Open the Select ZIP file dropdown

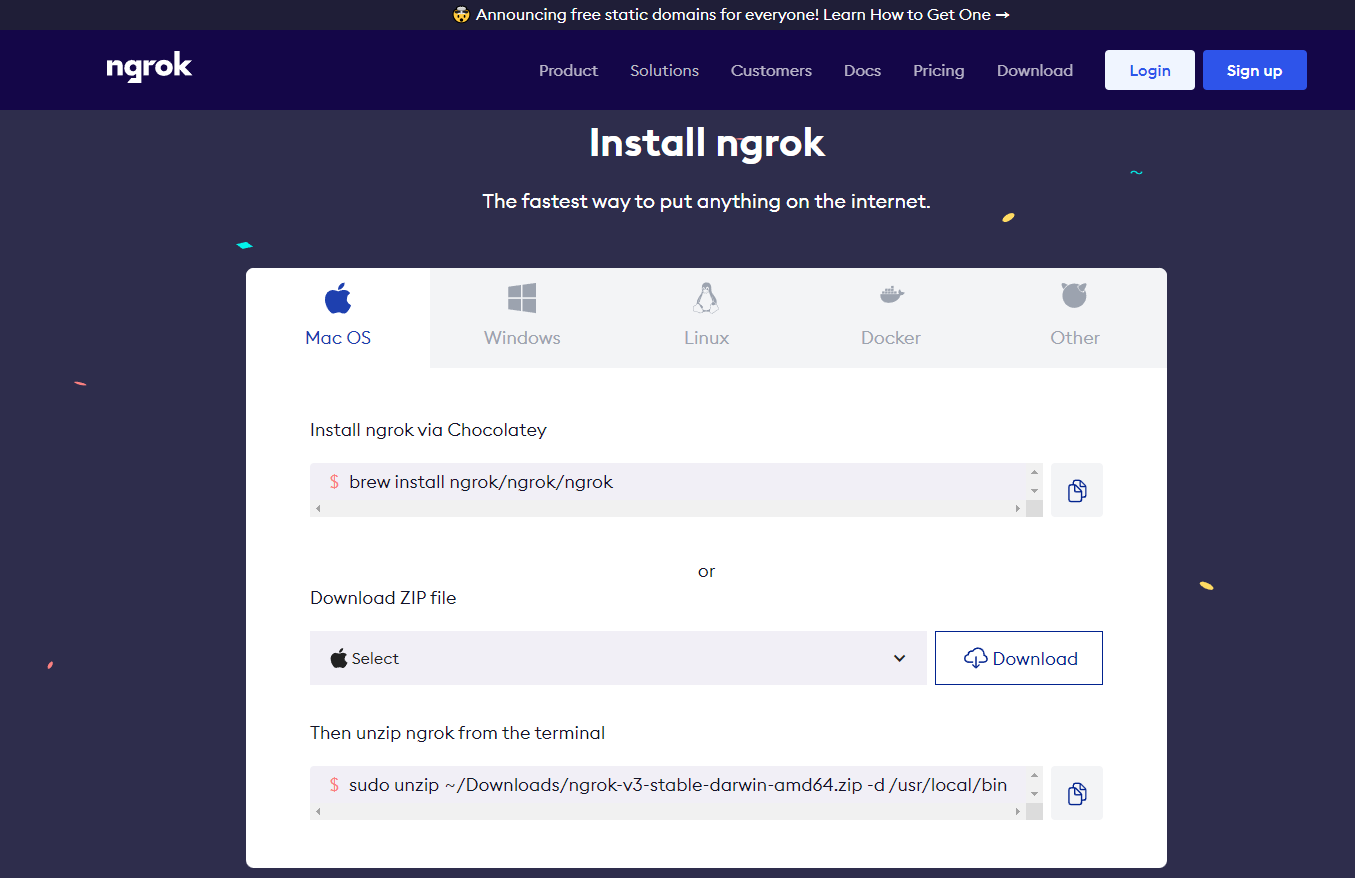[x=617, y=658]
